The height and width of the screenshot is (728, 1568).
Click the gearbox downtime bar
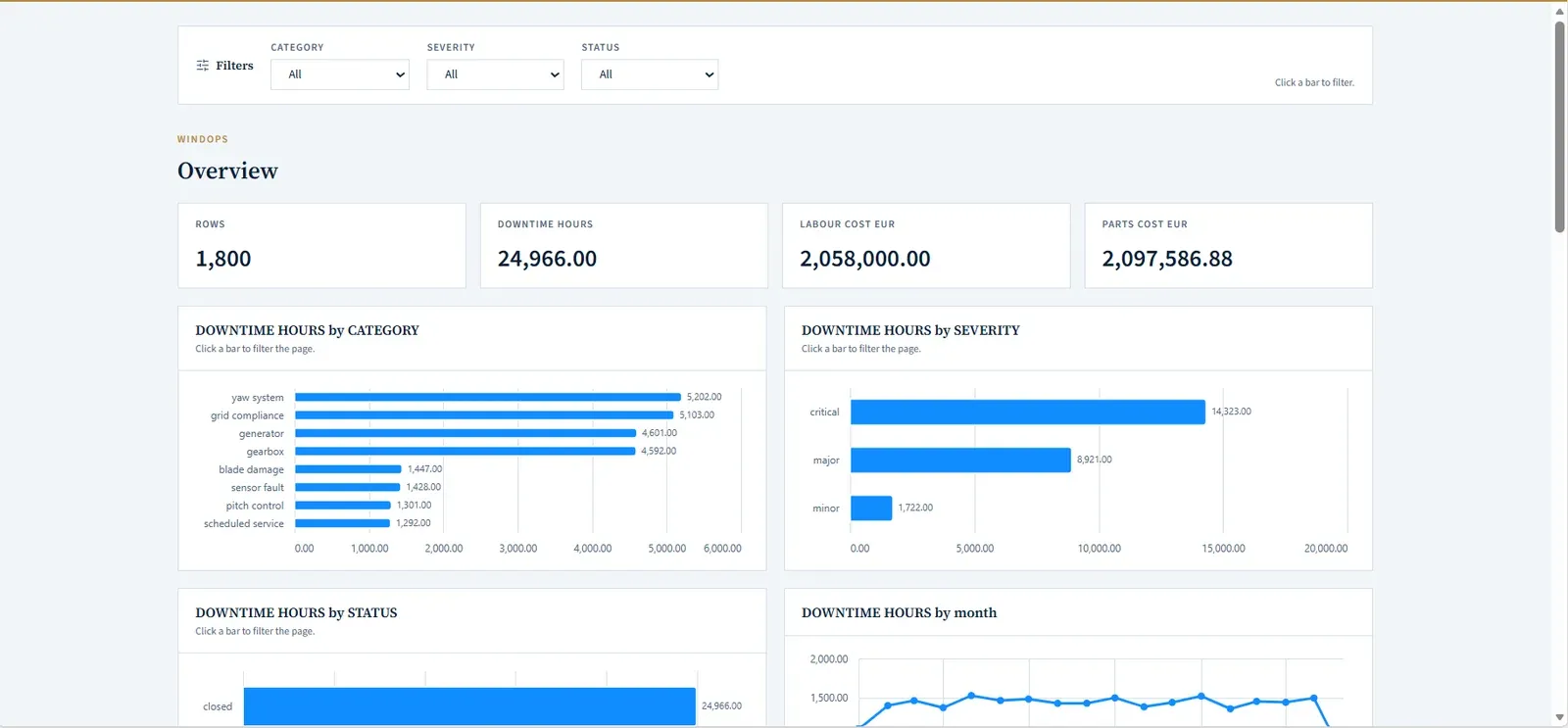point(465,451)
